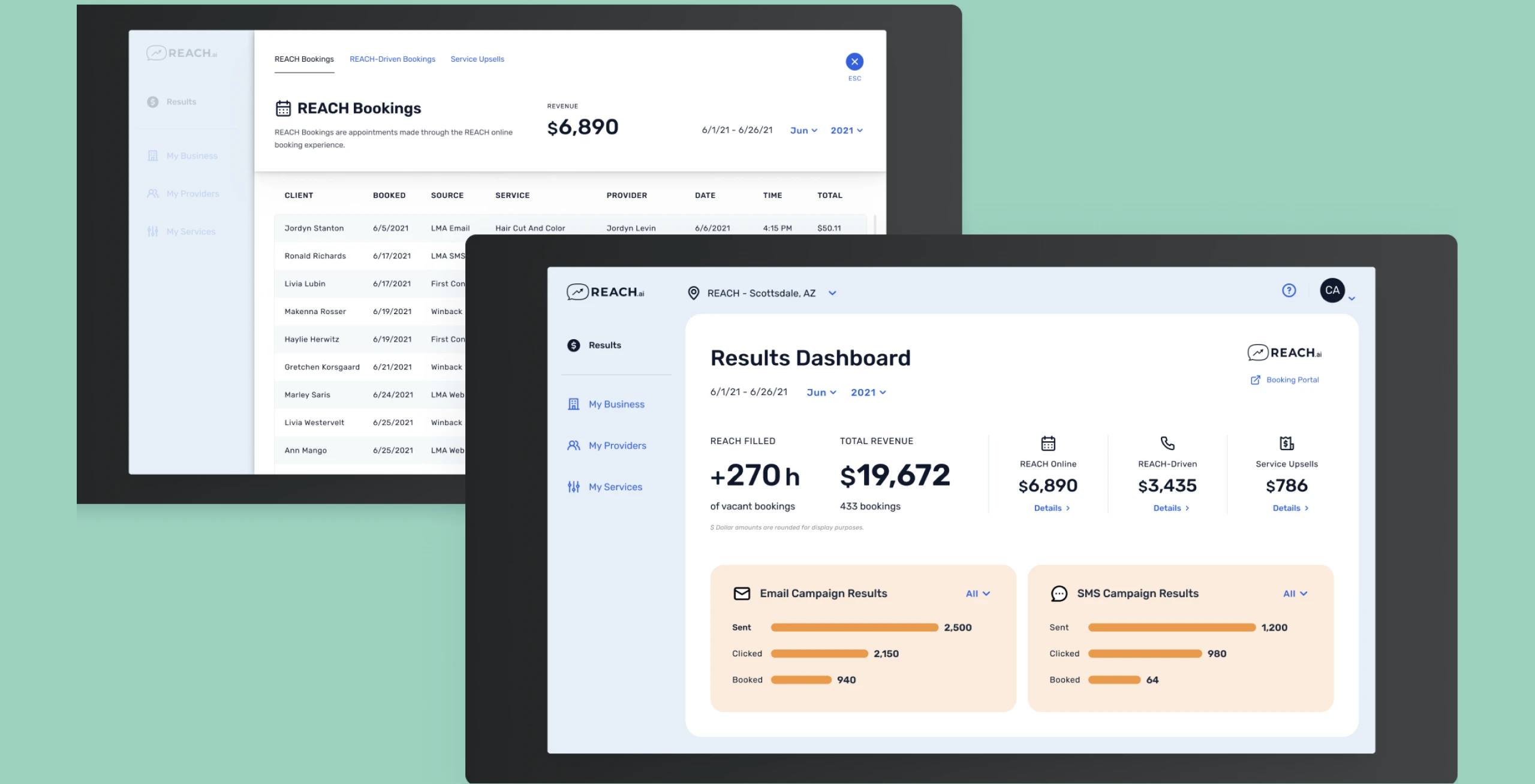Select the Makenna Rosser booking row
This screenshot has height=784, width=1535.
pos(370,312)
